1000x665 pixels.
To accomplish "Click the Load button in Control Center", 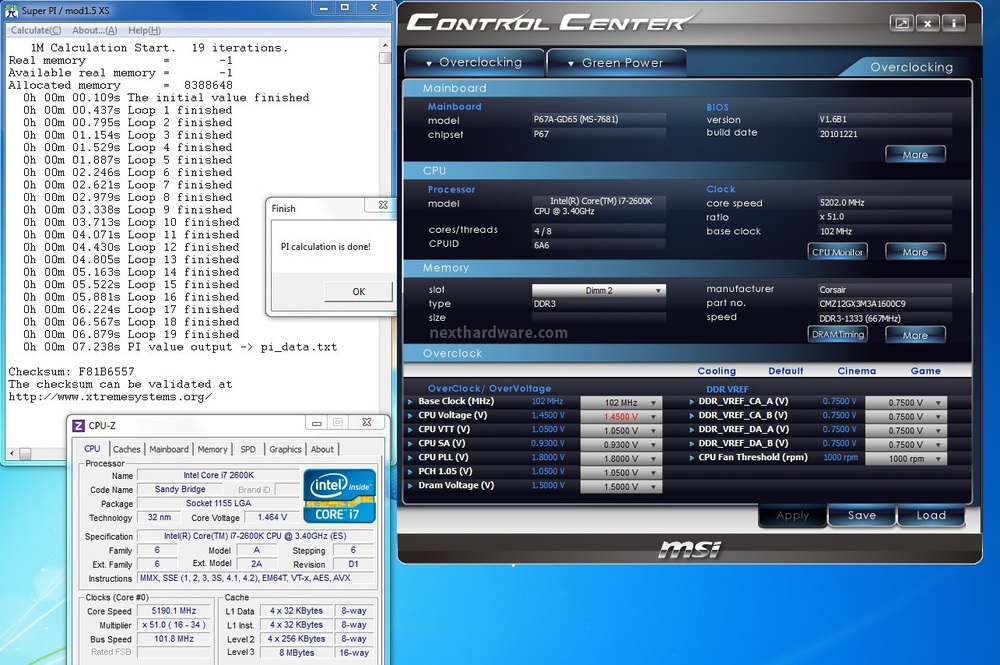I will [931, 515].
